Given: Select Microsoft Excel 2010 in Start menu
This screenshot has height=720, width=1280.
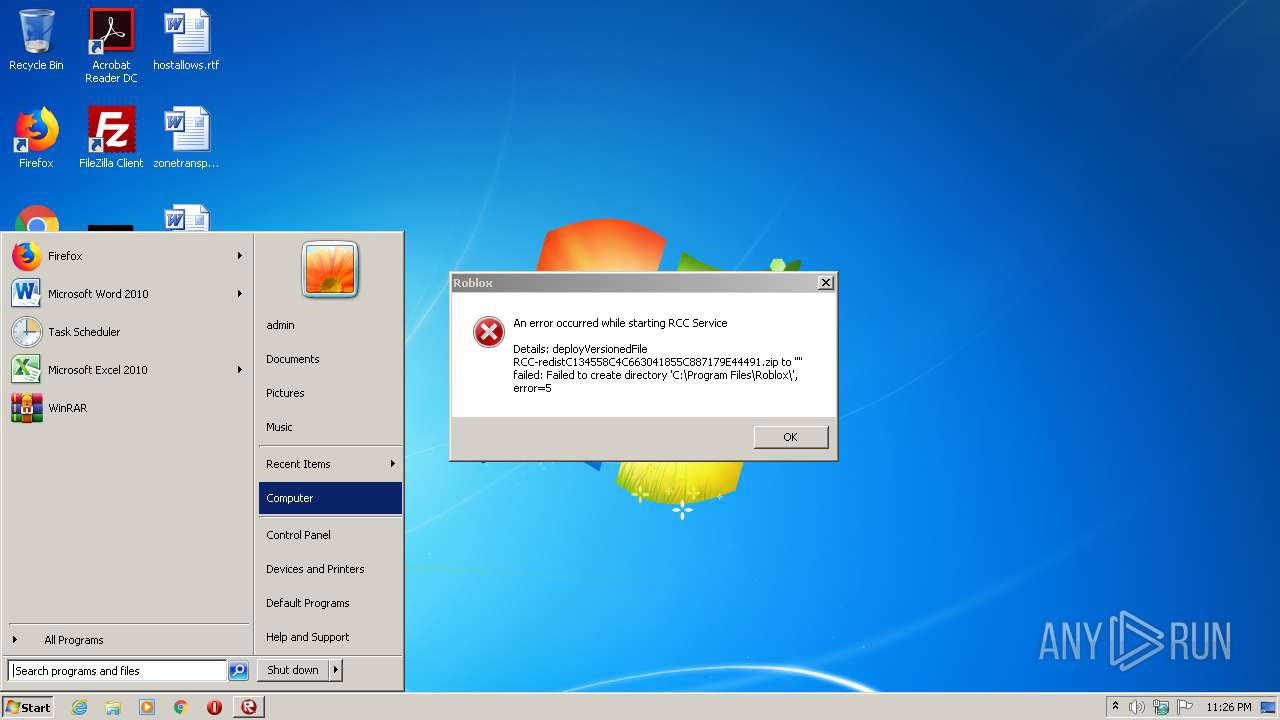Looking at the screenshot, I should [x=128, y=370].
